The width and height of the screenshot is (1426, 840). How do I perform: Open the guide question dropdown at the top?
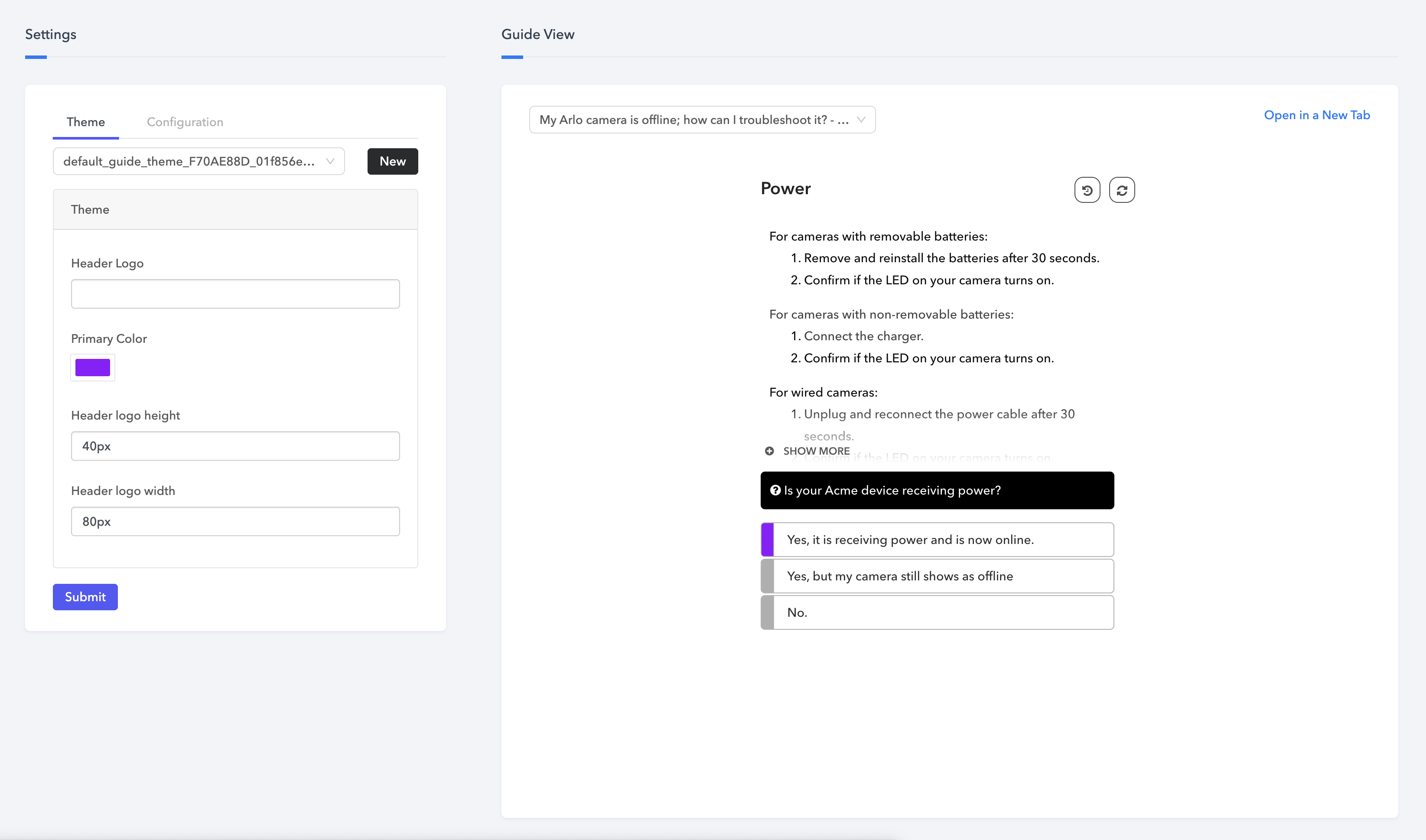coord(702,120)
